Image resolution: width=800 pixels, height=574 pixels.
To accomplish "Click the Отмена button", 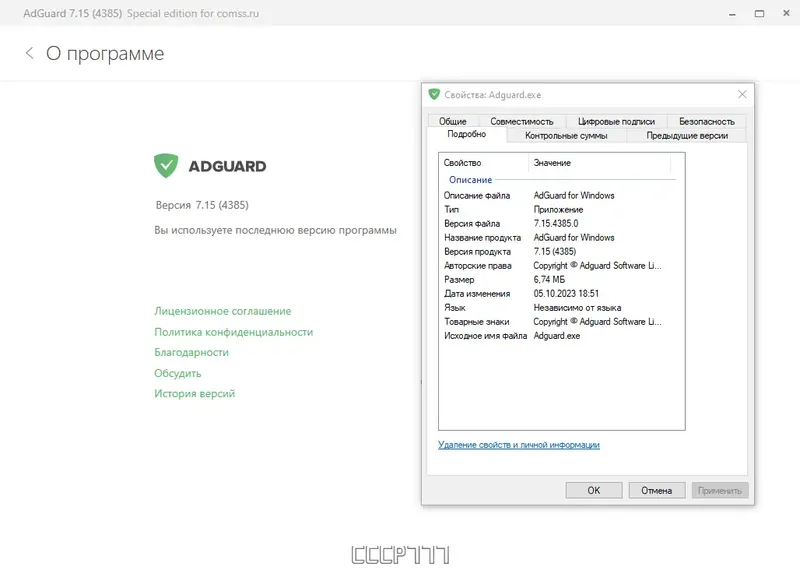I will click(656, 490).
